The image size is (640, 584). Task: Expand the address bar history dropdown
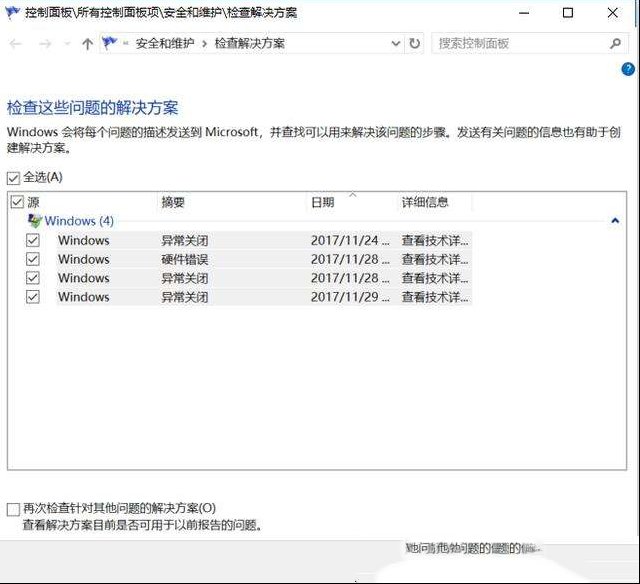click(396, 43)
